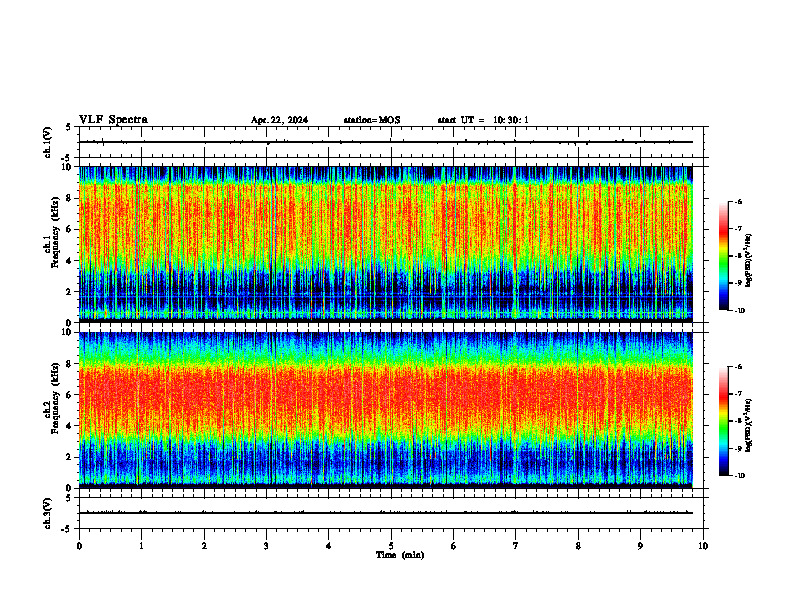Click ch.2 frequency tick label "8"
The image size is (792, 612).
click(70, 364)
